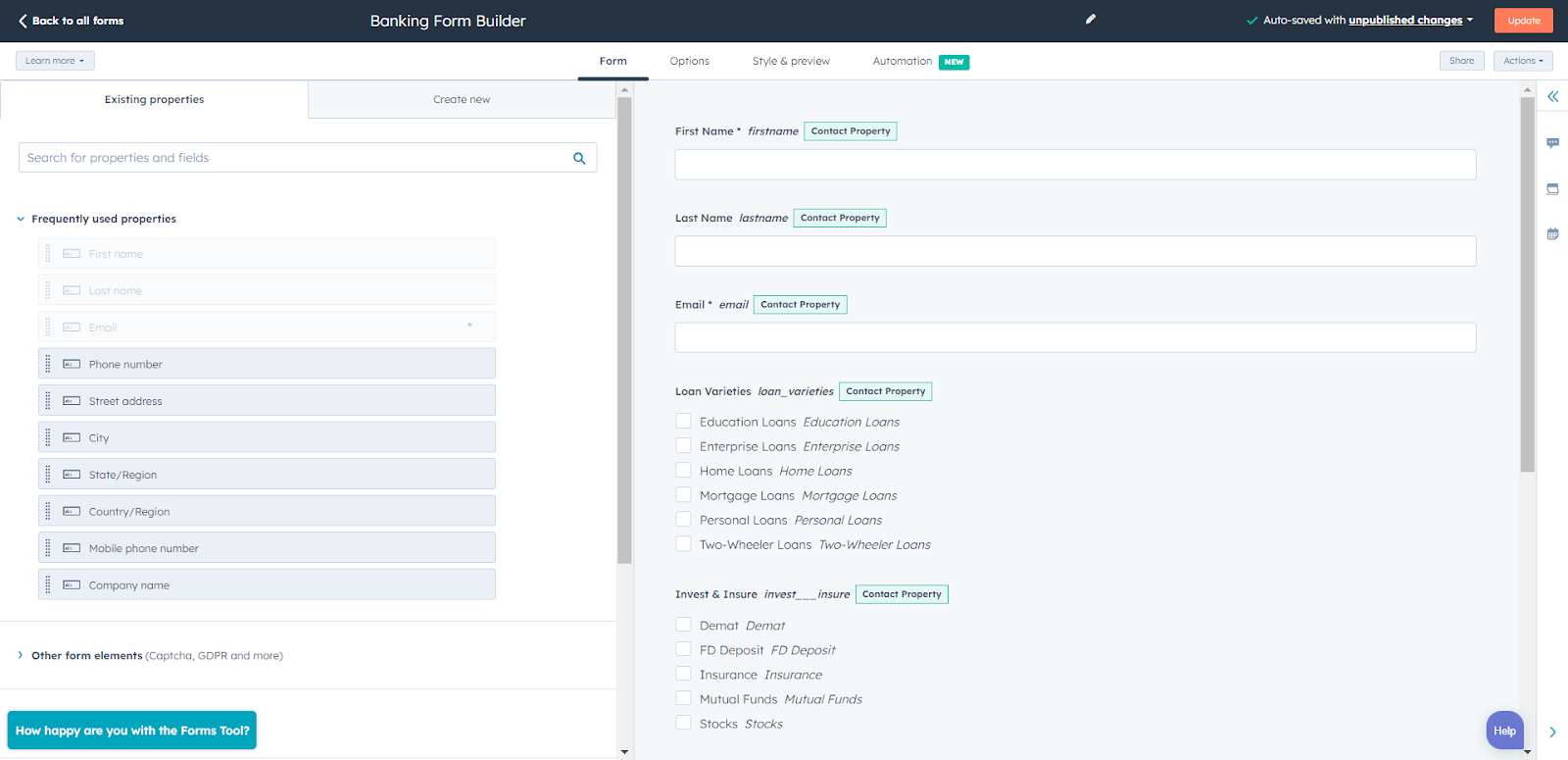
Task: Switch to the Form tab
Action: pos(613,61)
